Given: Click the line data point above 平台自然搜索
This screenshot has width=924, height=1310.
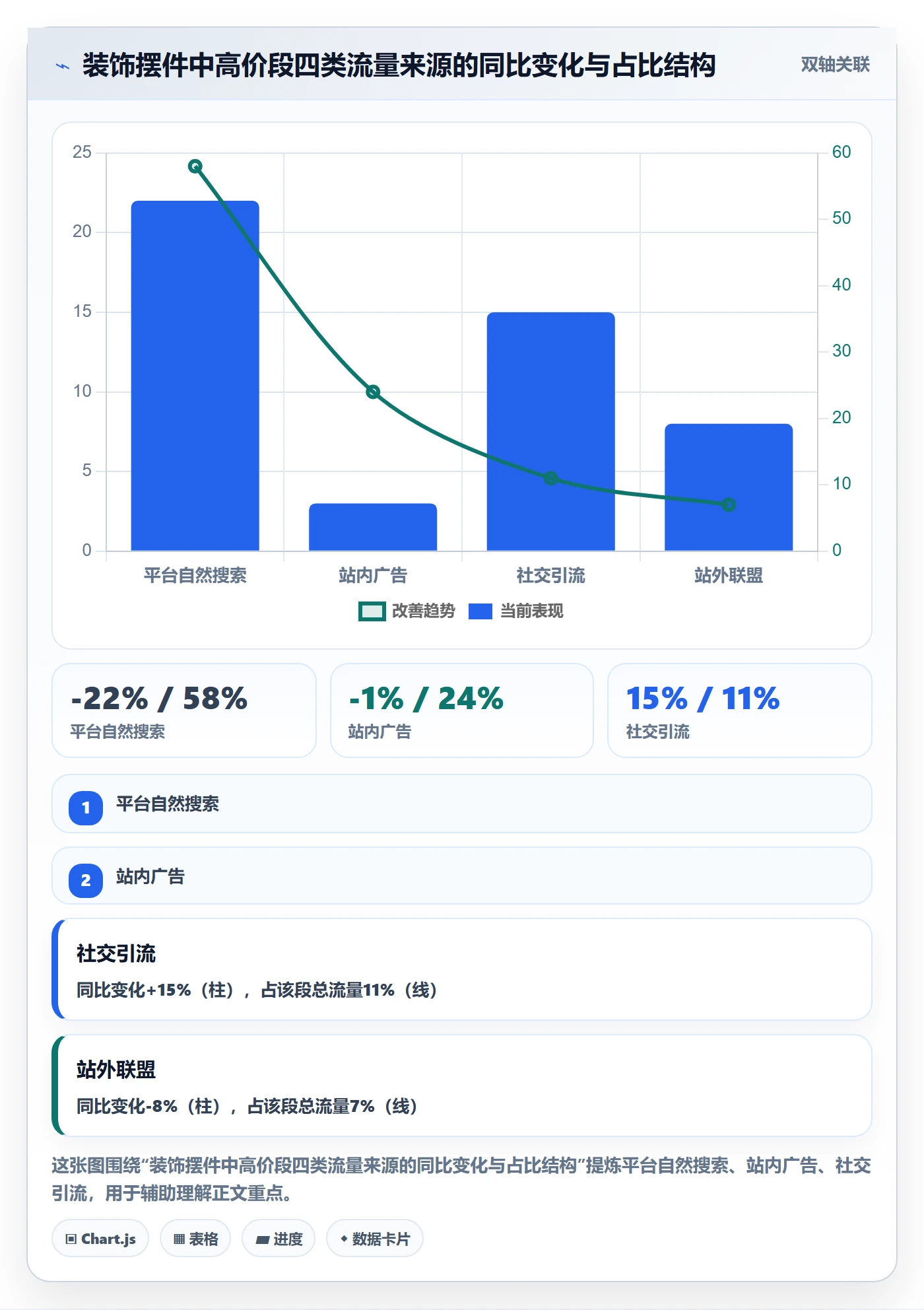Looking at the screenshot, I should tap(195, 166).
